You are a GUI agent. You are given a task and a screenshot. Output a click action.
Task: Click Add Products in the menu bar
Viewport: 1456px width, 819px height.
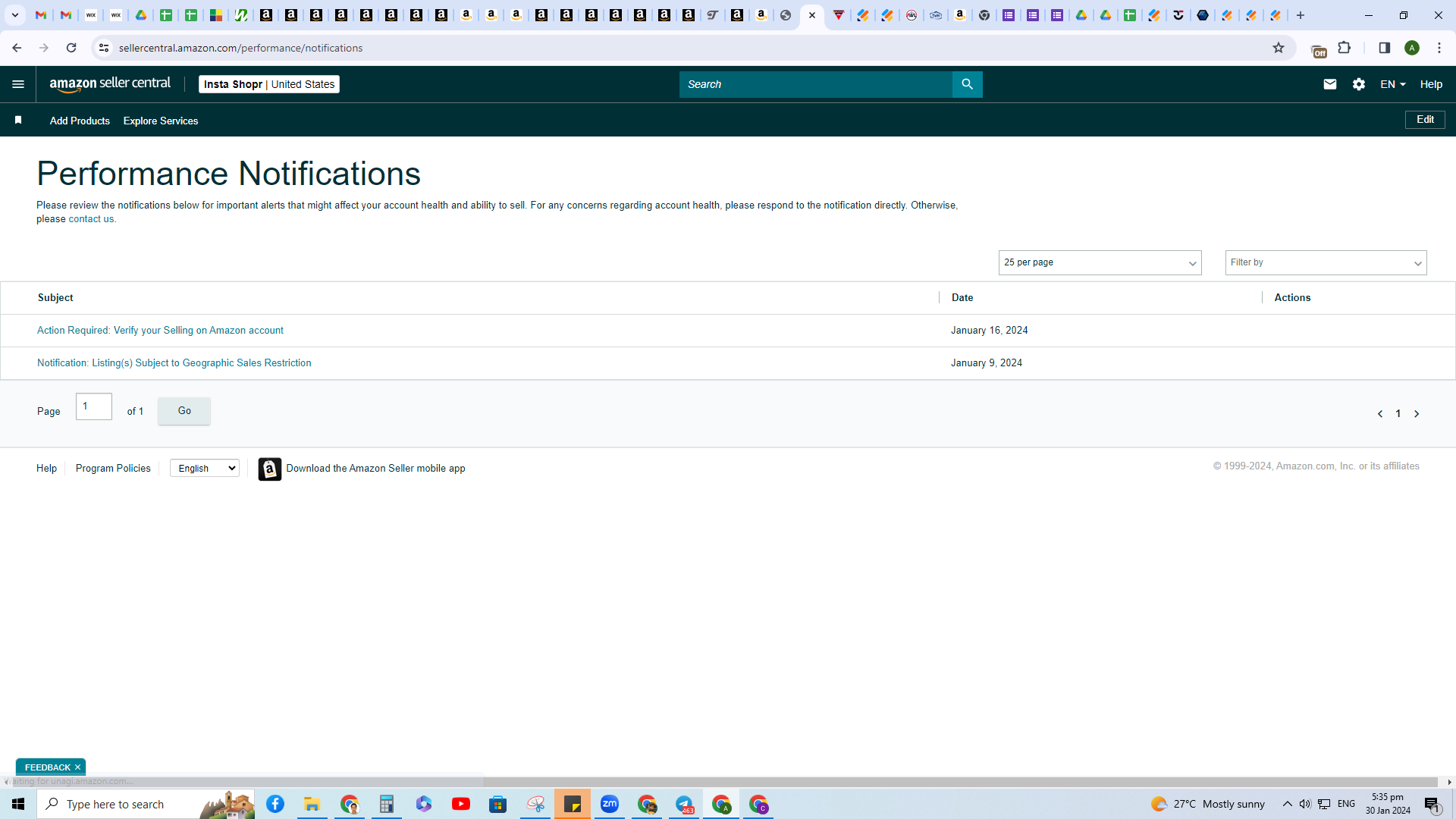[x=80, y=121]
